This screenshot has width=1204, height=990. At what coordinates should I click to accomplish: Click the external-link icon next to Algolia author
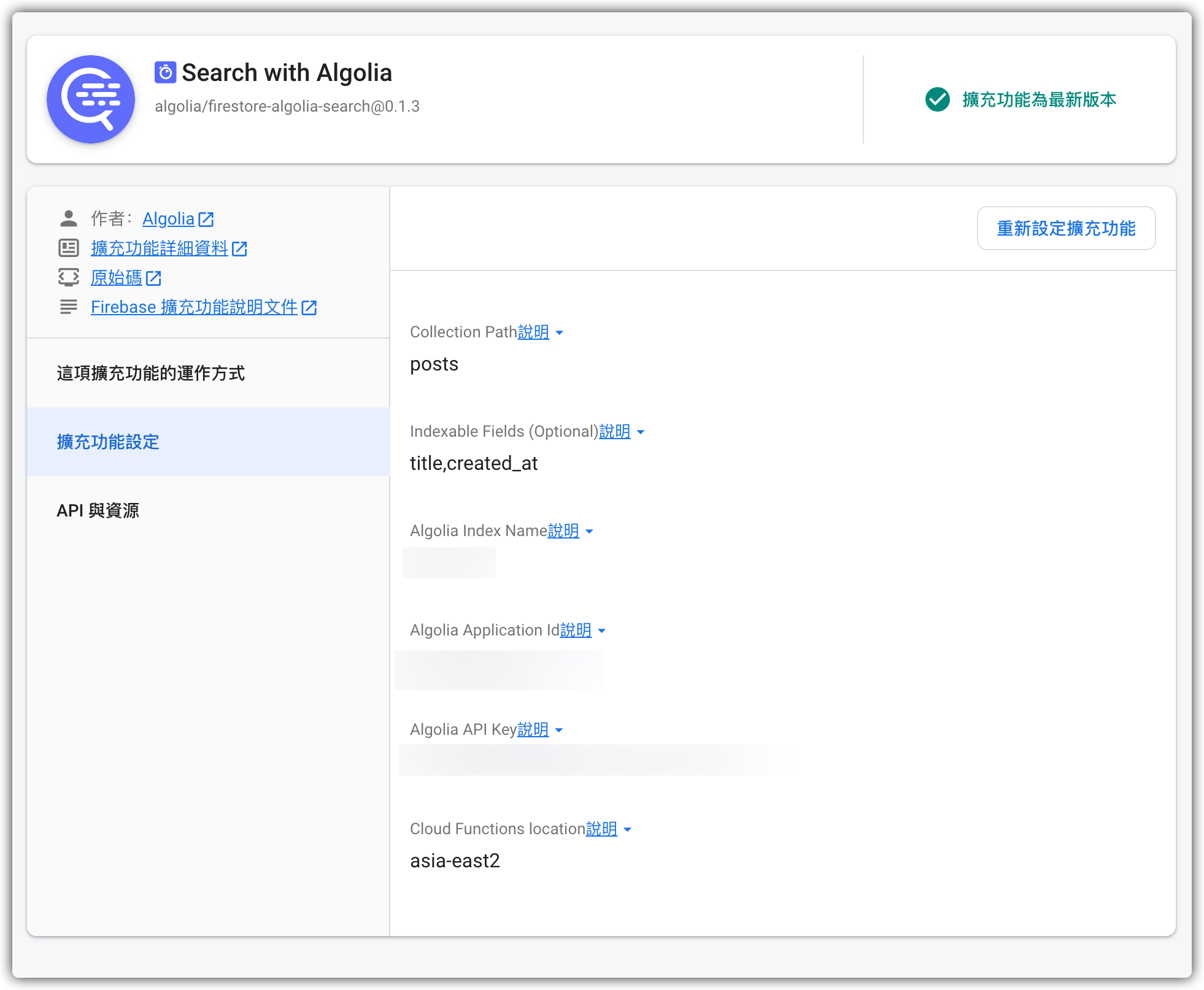click(x=206, y=219)
